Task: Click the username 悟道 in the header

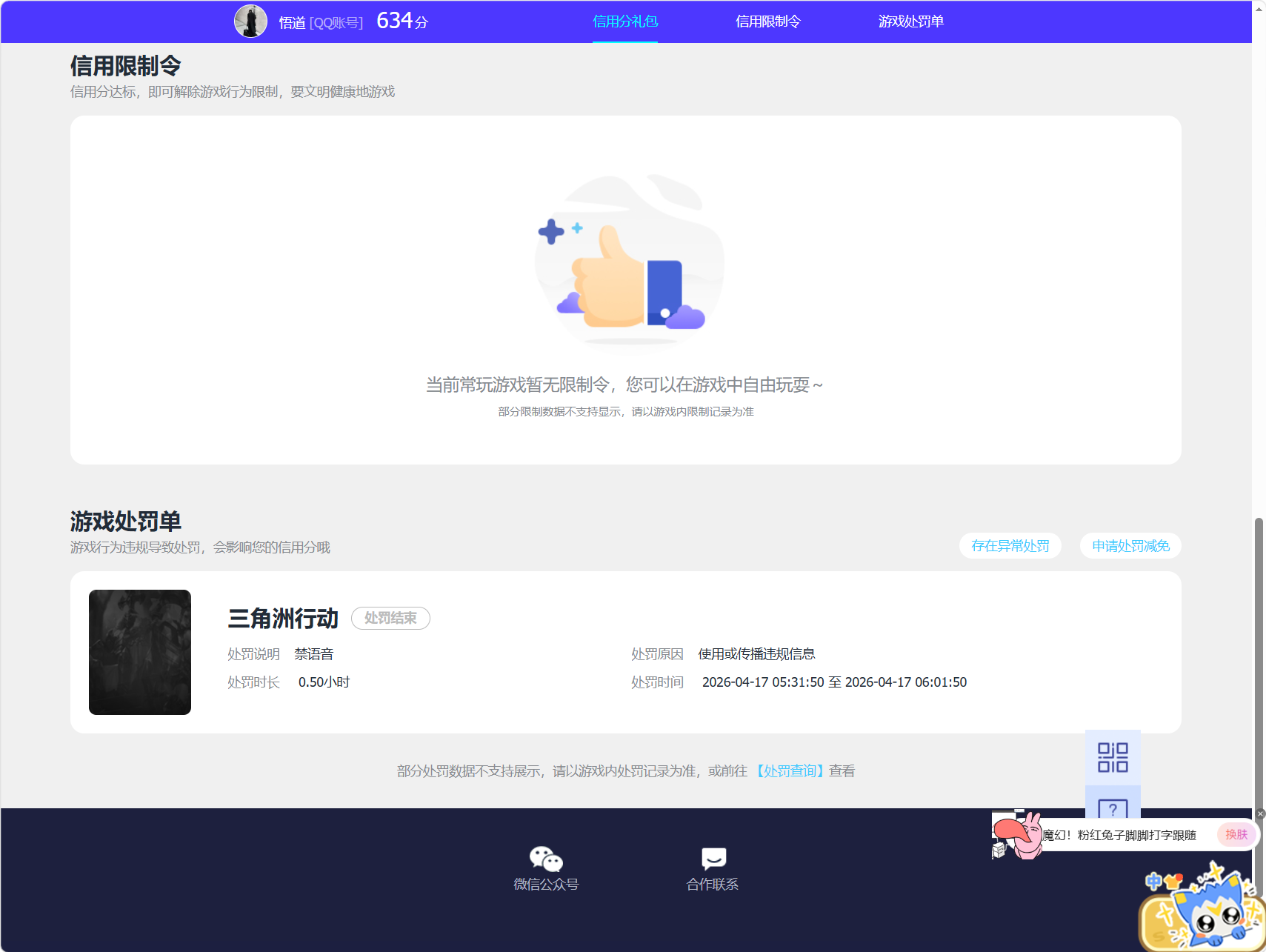Action: 292,23
